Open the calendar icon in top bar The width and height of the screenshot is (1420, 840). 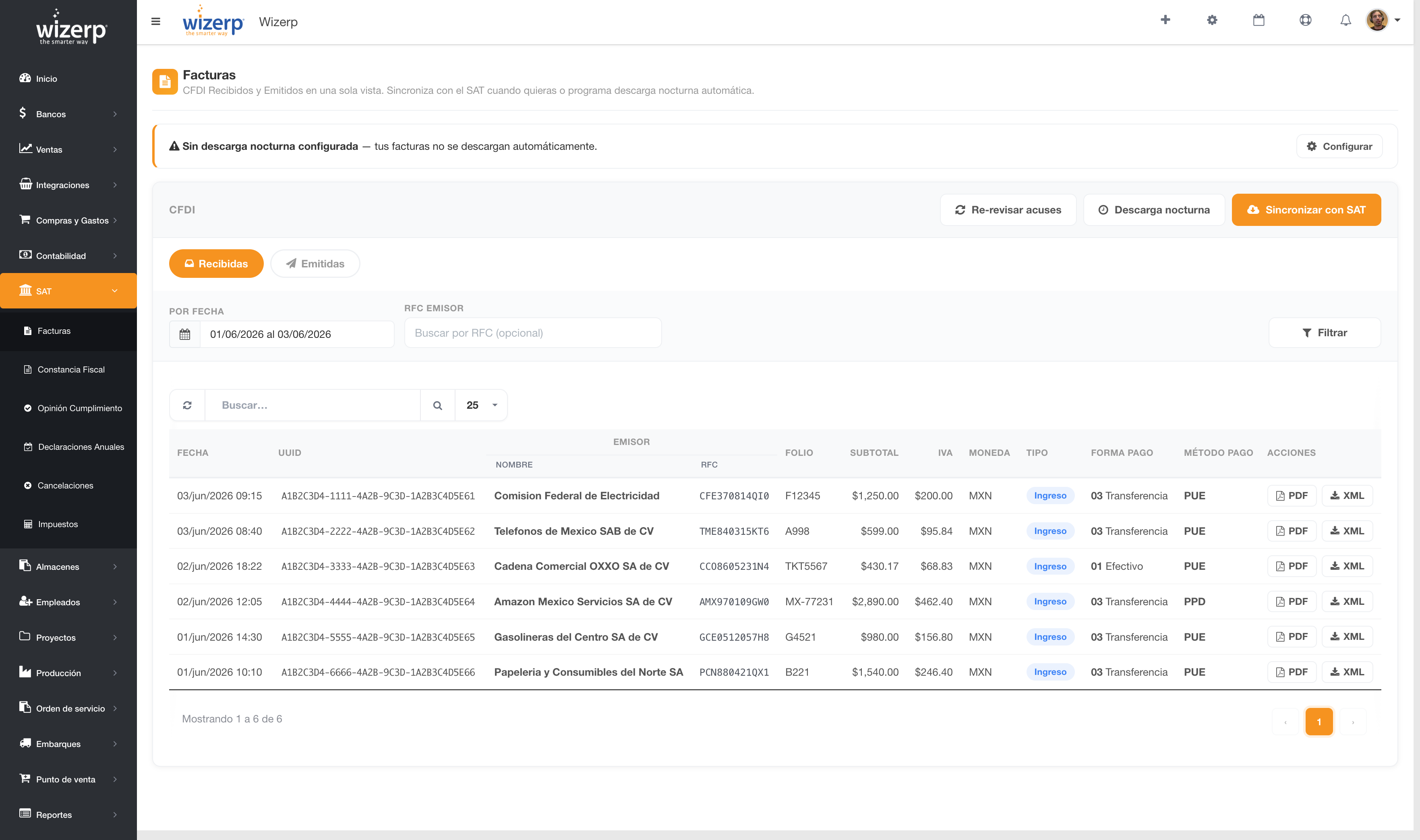point(1258,20)
